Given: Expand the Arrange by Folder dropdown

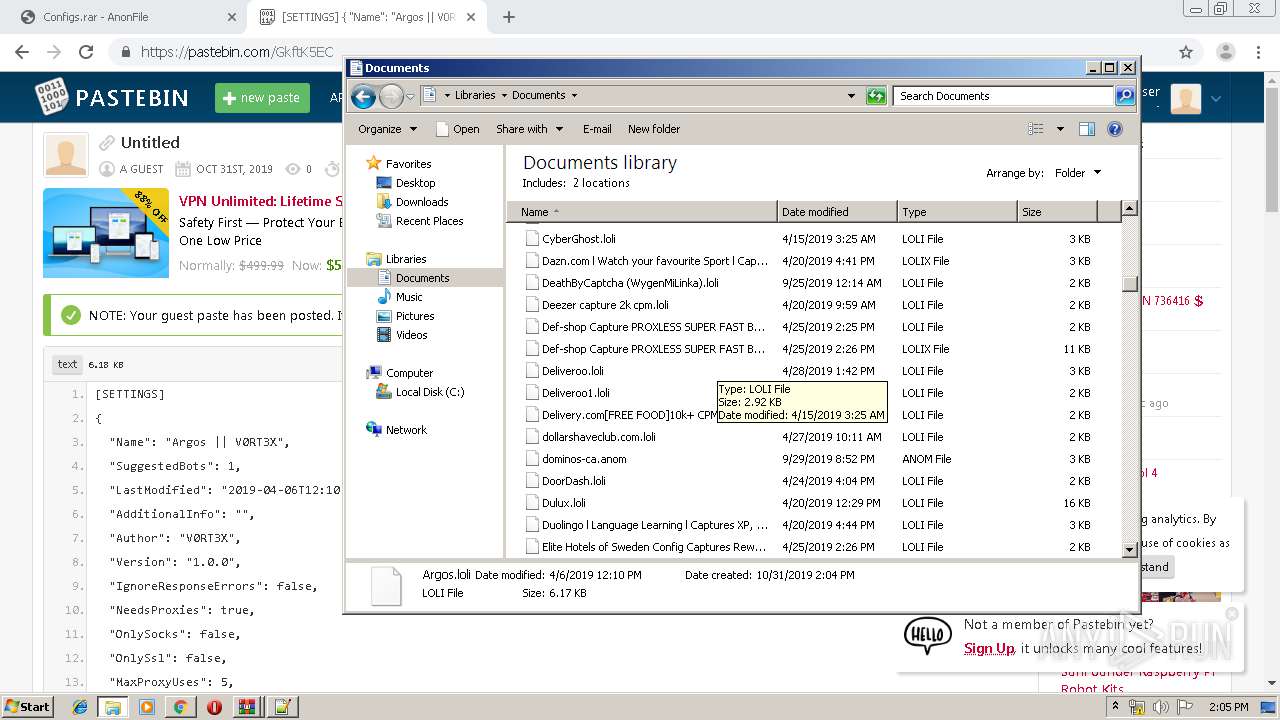Looking at the screenshot, I should click(x=1078, y=173).
